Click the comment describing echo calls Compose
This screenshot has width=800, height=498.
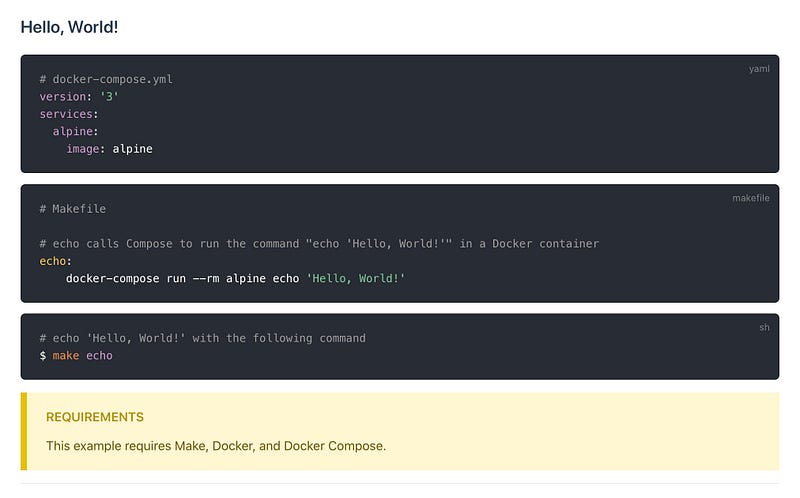(x=319, y=243)
